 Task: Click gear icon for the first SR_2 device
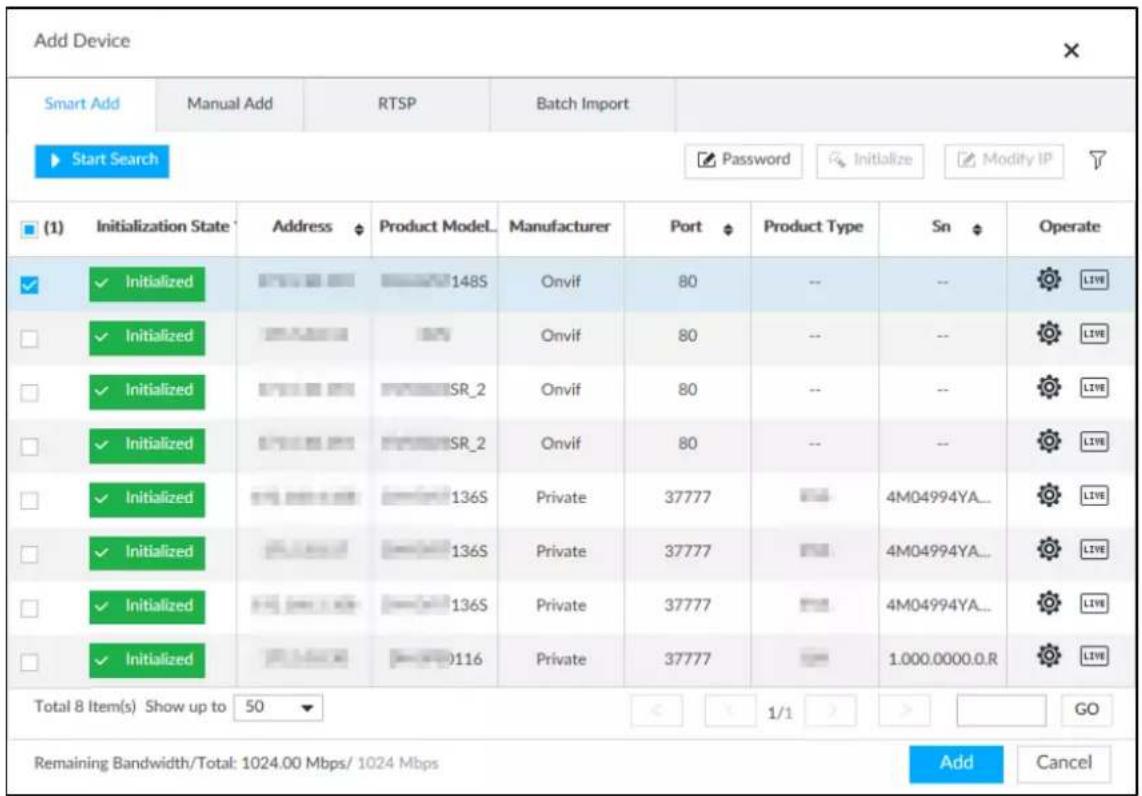[x=1049, y=387]
